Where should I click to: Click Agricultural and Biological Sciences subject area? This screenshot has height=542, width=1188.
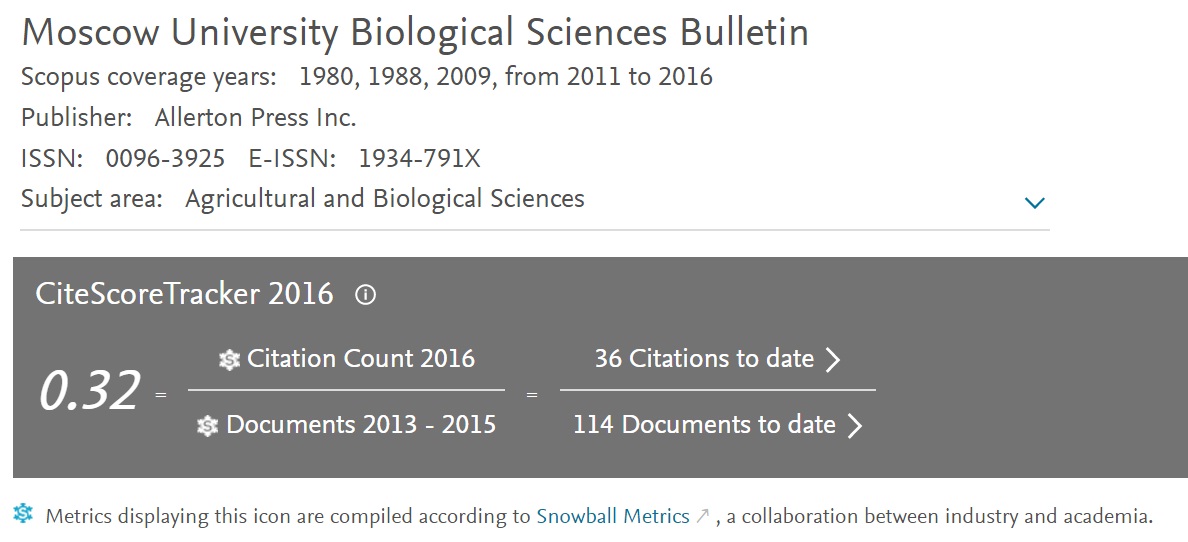385,199
